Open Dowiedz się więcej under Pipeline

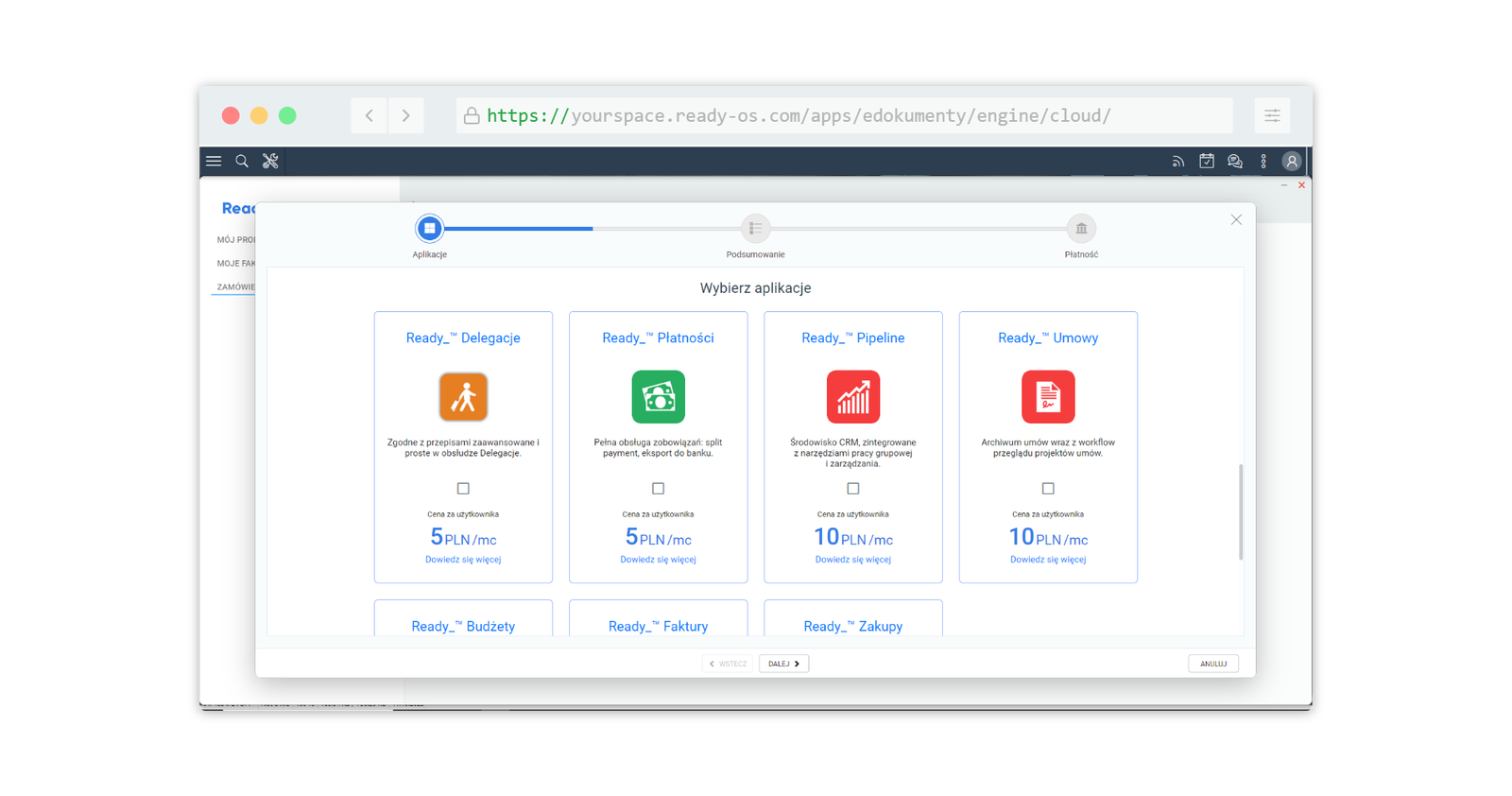pyautogui.click(x=853, y=560)
